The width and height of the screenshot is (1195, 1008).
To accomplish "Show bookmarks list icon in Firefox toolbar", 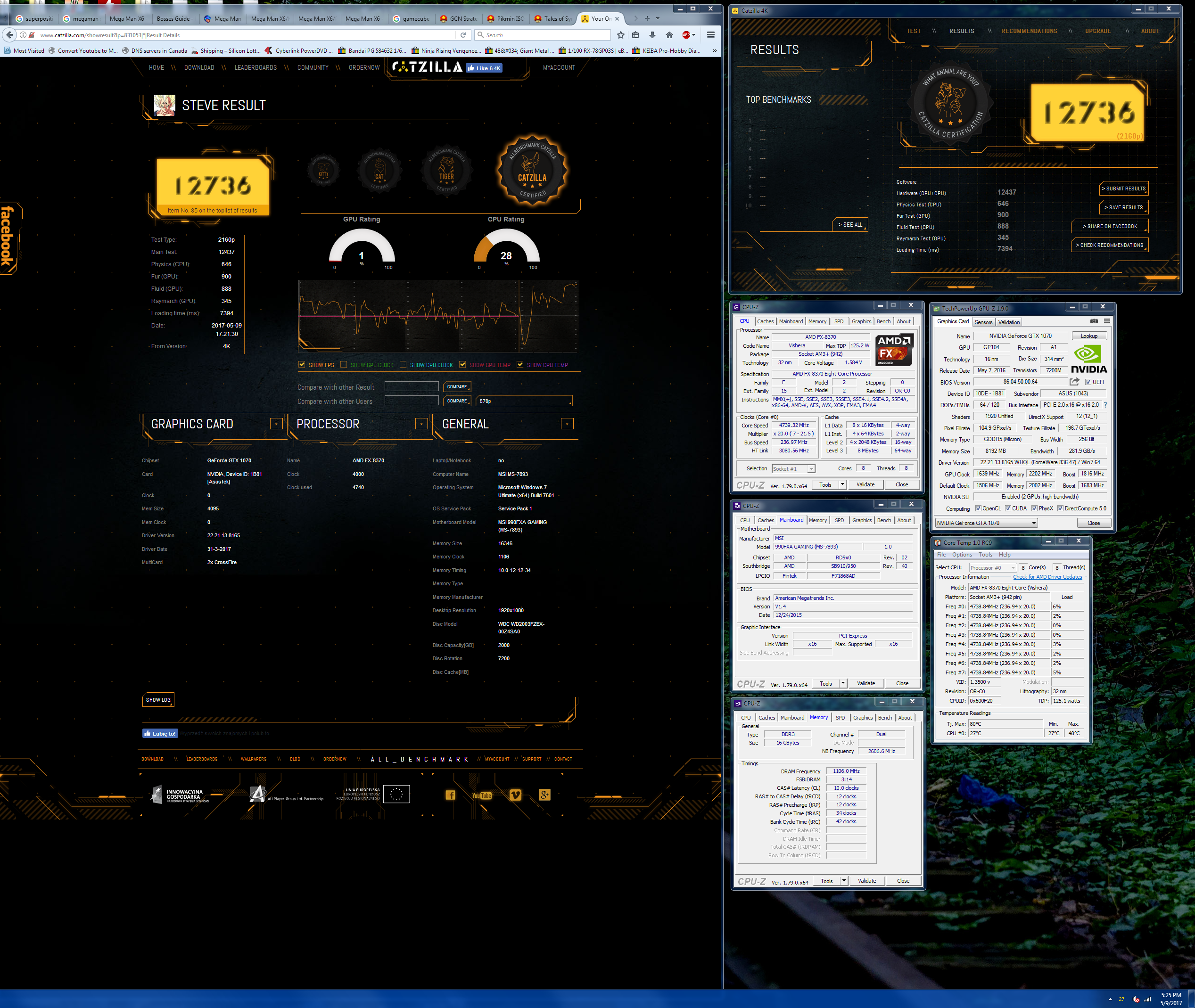I will point(635,35).
